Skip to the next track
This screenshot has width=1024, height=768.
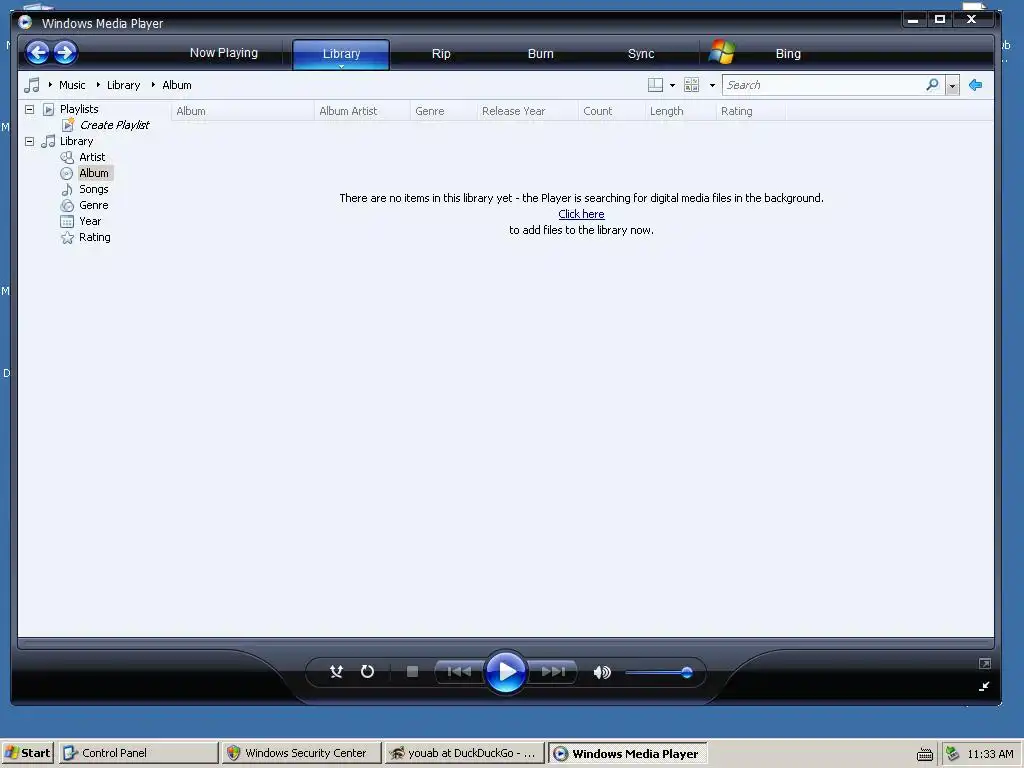(552, 671)
